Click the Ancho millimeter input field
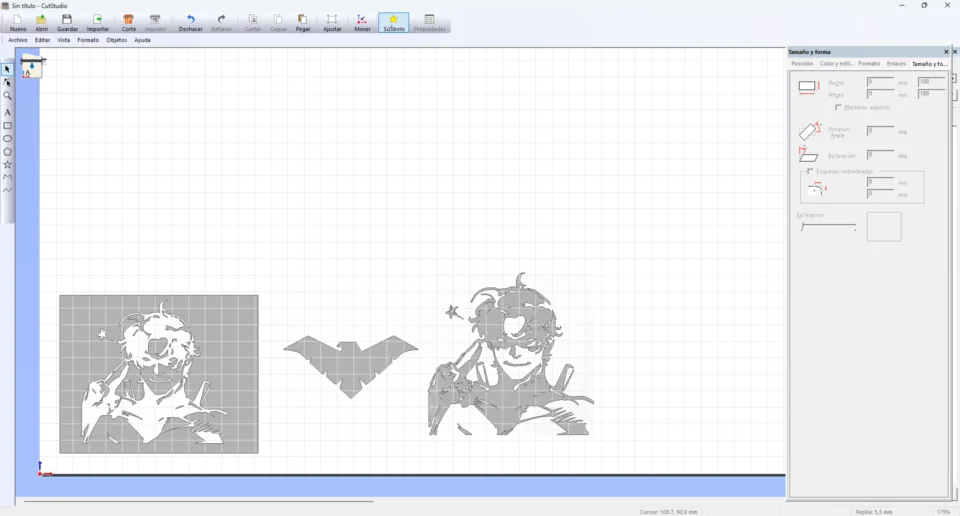The height and width of the screenshot is (516, 960). [x=880, y=81]
